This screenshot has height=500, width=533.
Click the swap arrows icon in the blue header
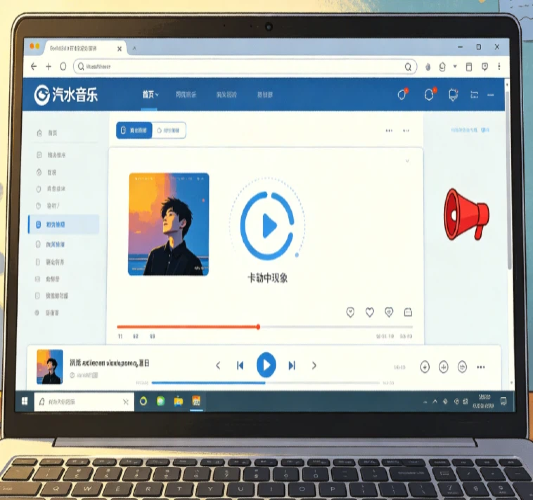click(x=474, y=95)
